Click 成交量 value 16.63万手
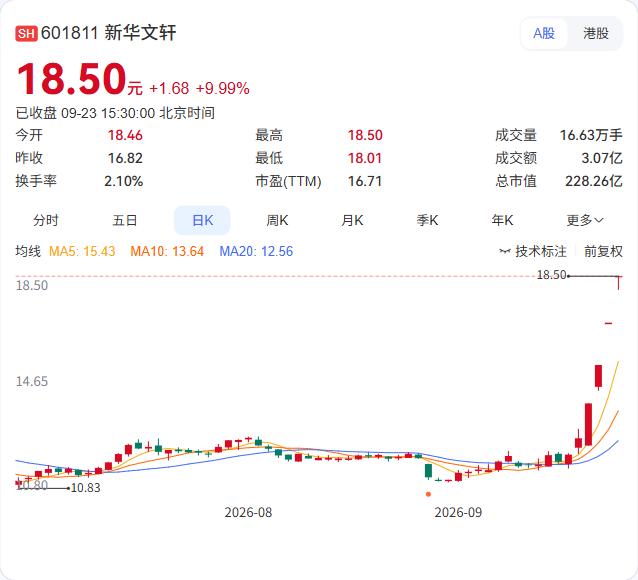 [591, 135]
